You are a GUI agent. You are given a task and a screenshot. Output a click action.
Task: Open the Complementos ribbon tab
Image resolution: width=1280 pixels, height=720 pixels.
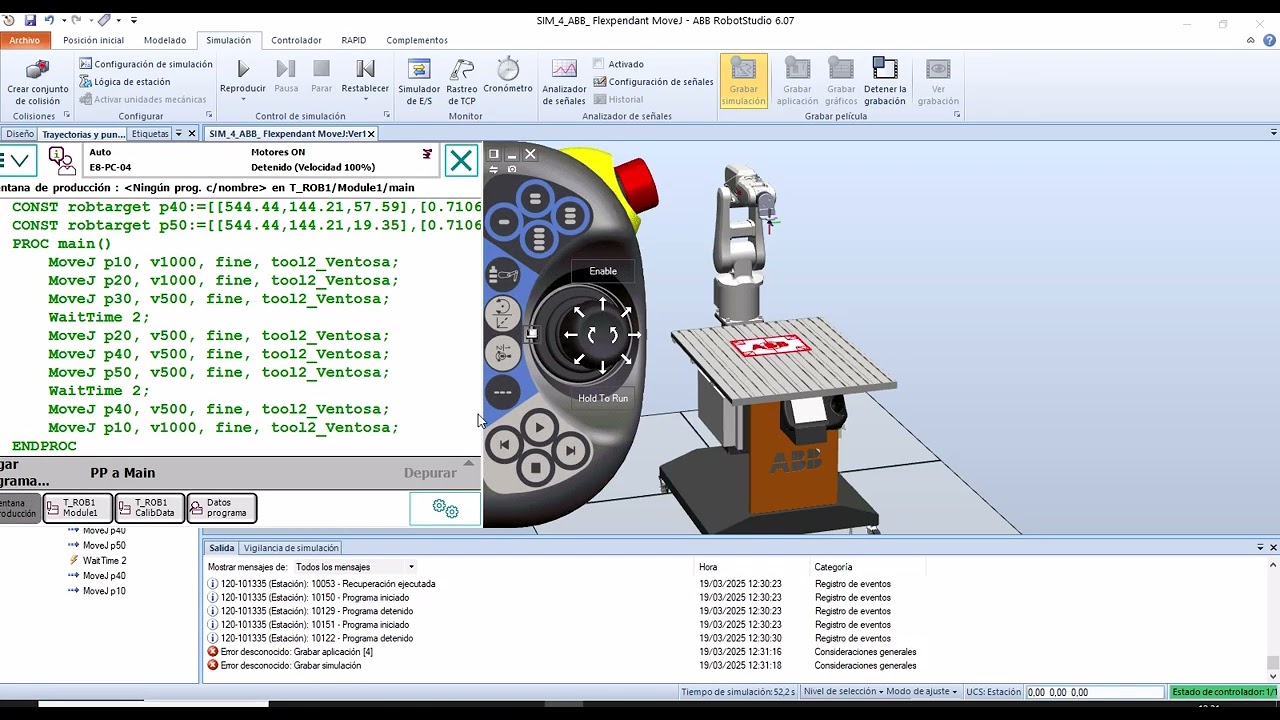417,40
